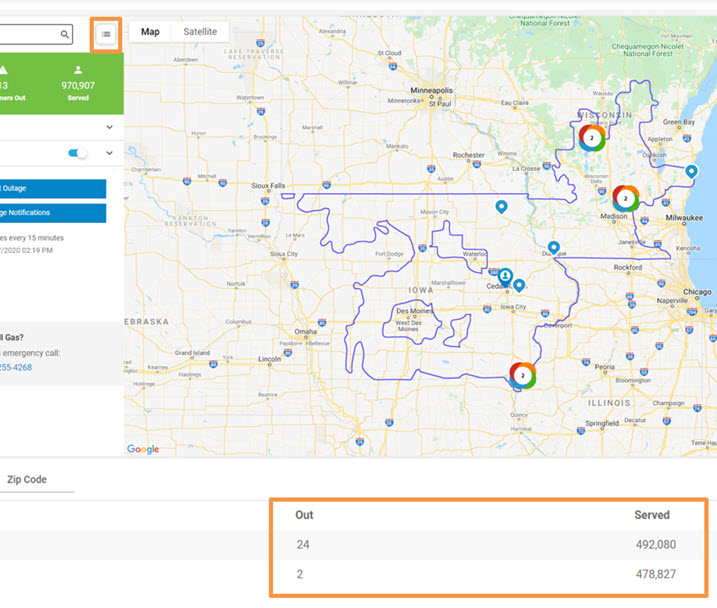The height and width of the screenshot is (608, 717).
Task: Click the Grand Island label on map
Action: click(192, 353)
